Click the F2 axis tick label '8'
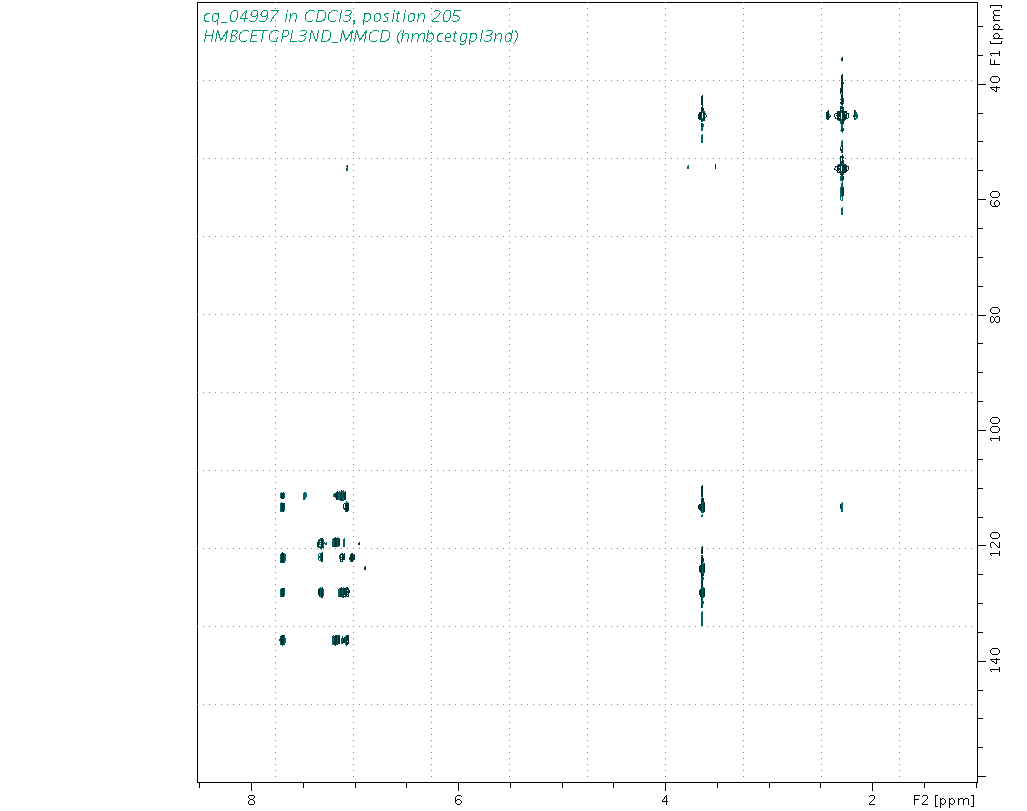The height and width of the screenshot is (811, 1027). [x=252, y=801]
